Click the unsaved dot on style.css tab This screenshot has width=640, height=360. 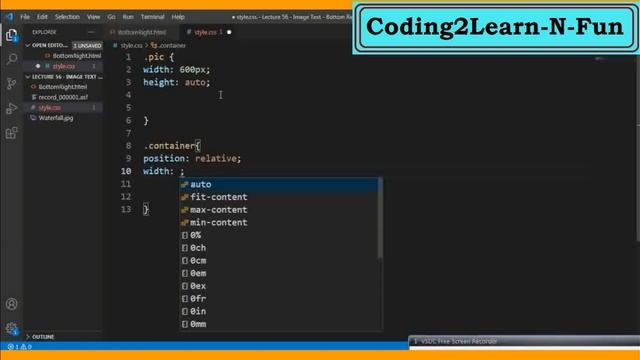pos(229,32)
